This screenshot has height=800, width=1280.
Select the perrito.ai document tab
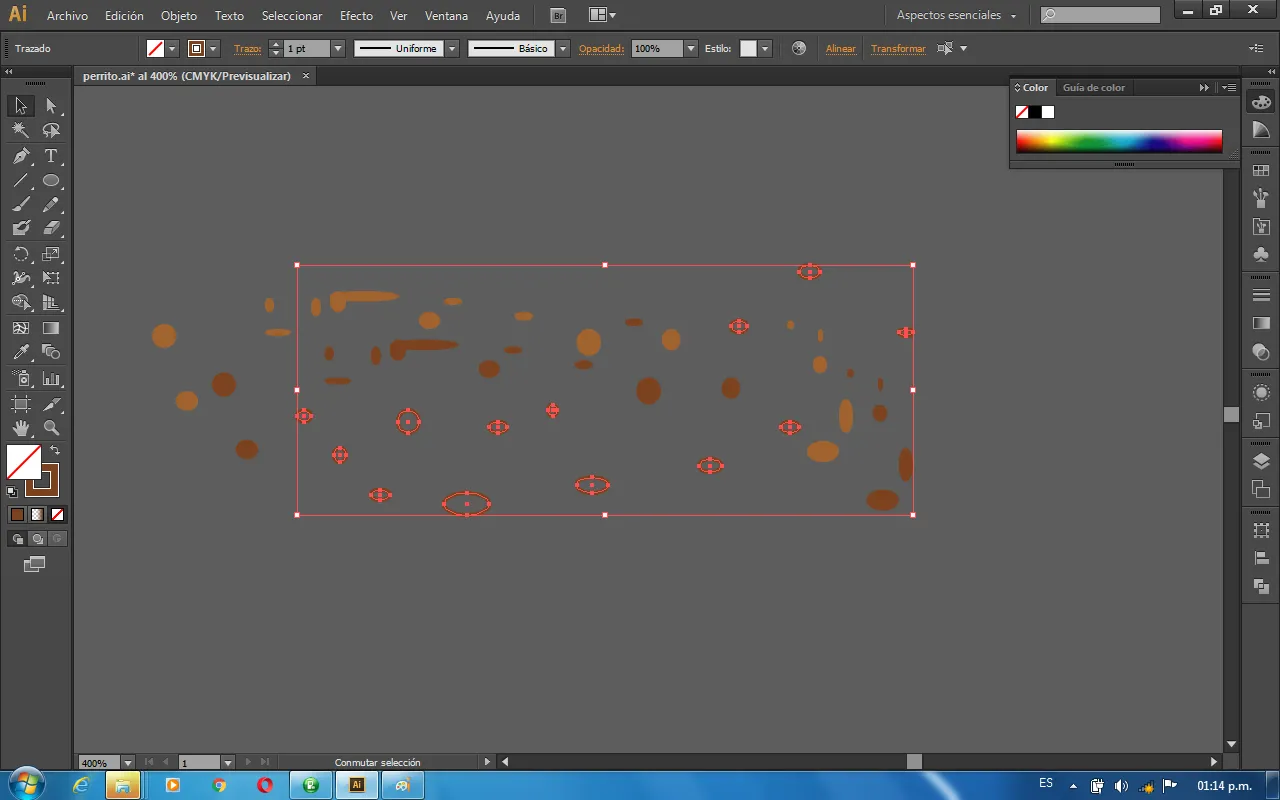[186, 76]
